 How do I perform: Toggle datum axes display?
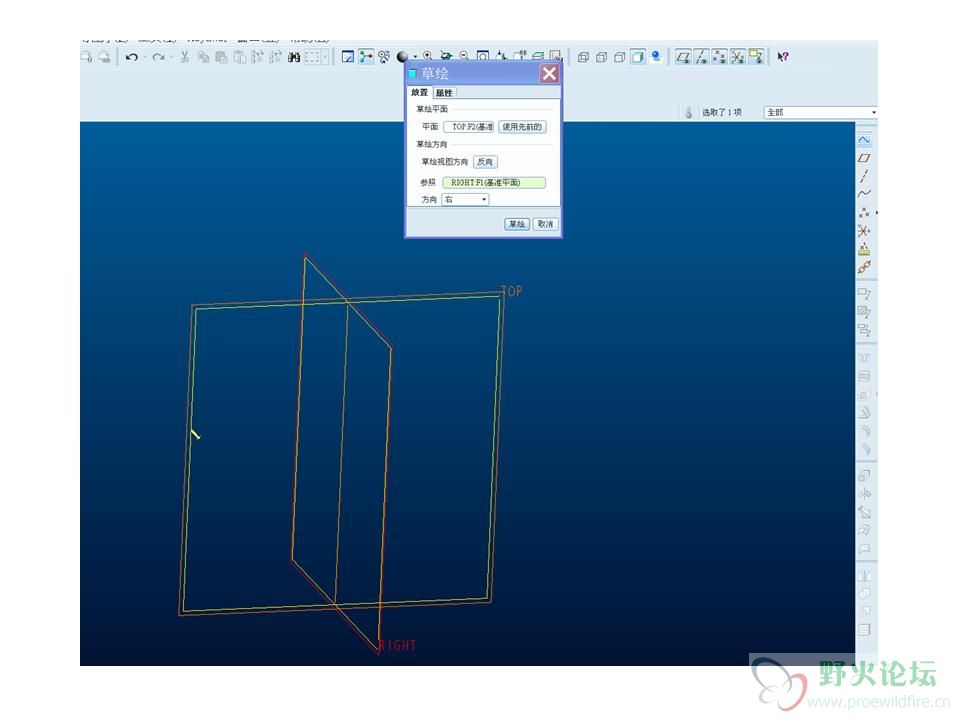pyautogui.click(x=701, y=57)
